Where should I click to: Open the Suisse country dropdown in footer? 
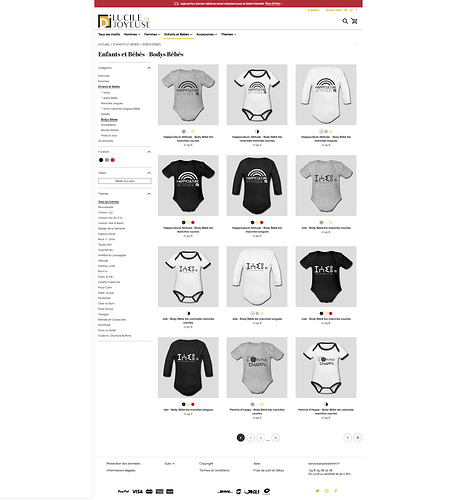[169, 464]
